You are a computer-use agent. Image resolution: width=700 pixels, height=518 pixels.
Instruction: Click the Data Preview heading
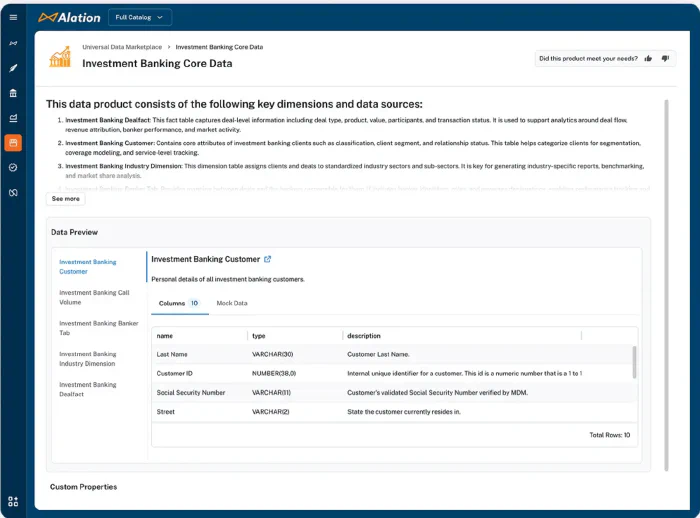coord(74,232)
